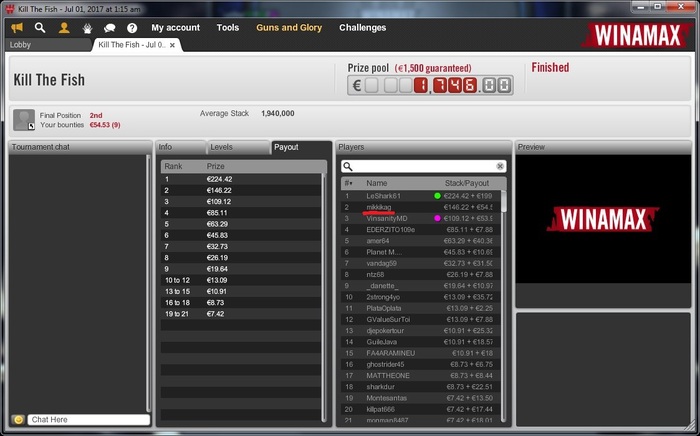The image size is (700, 436).
Task: Select player PlataOplata in list
Action: coord(421,308)
